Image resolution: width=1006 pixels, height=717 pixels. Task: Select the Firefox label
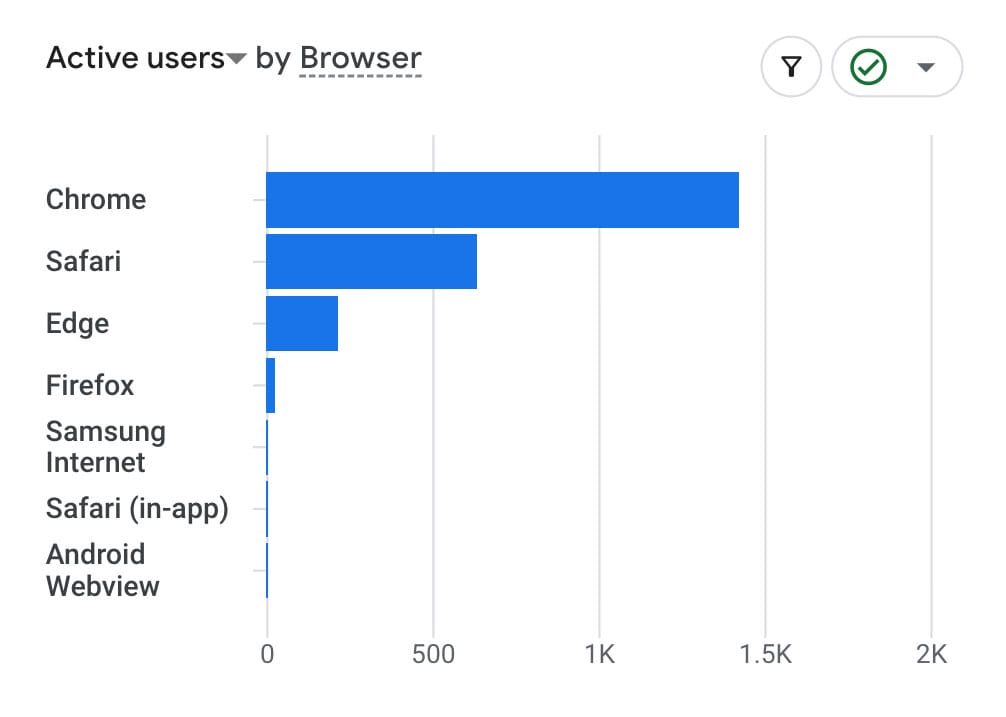tap(90, 386)
